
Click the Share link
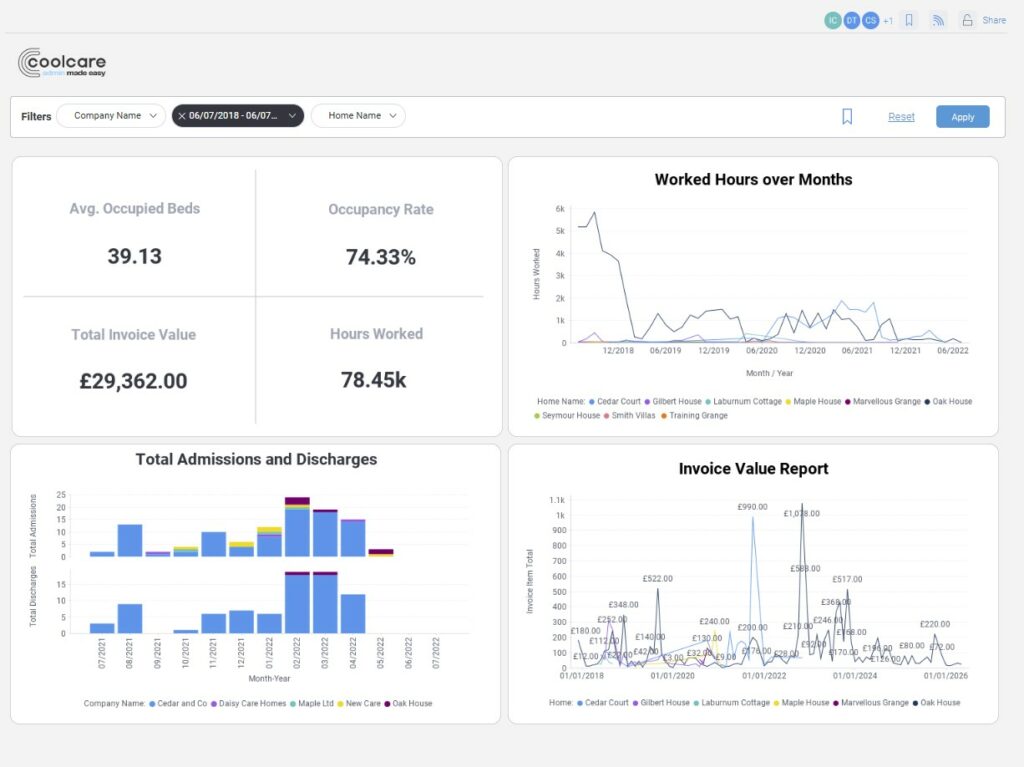click(x=994, y=20)
